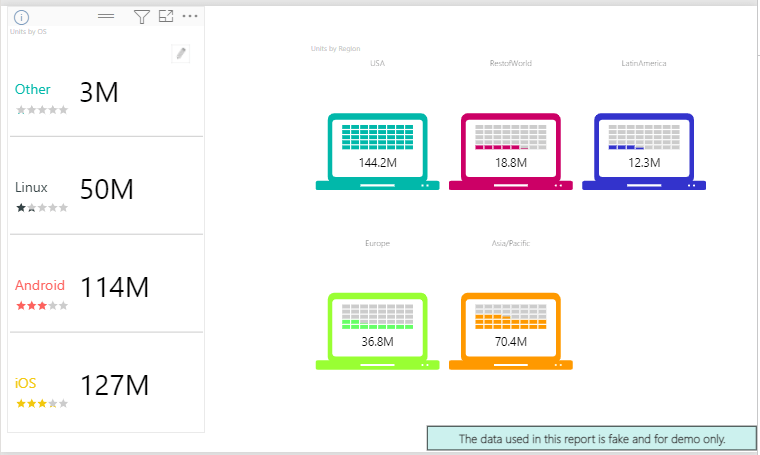Select the green Europe laptop icon

378,331
